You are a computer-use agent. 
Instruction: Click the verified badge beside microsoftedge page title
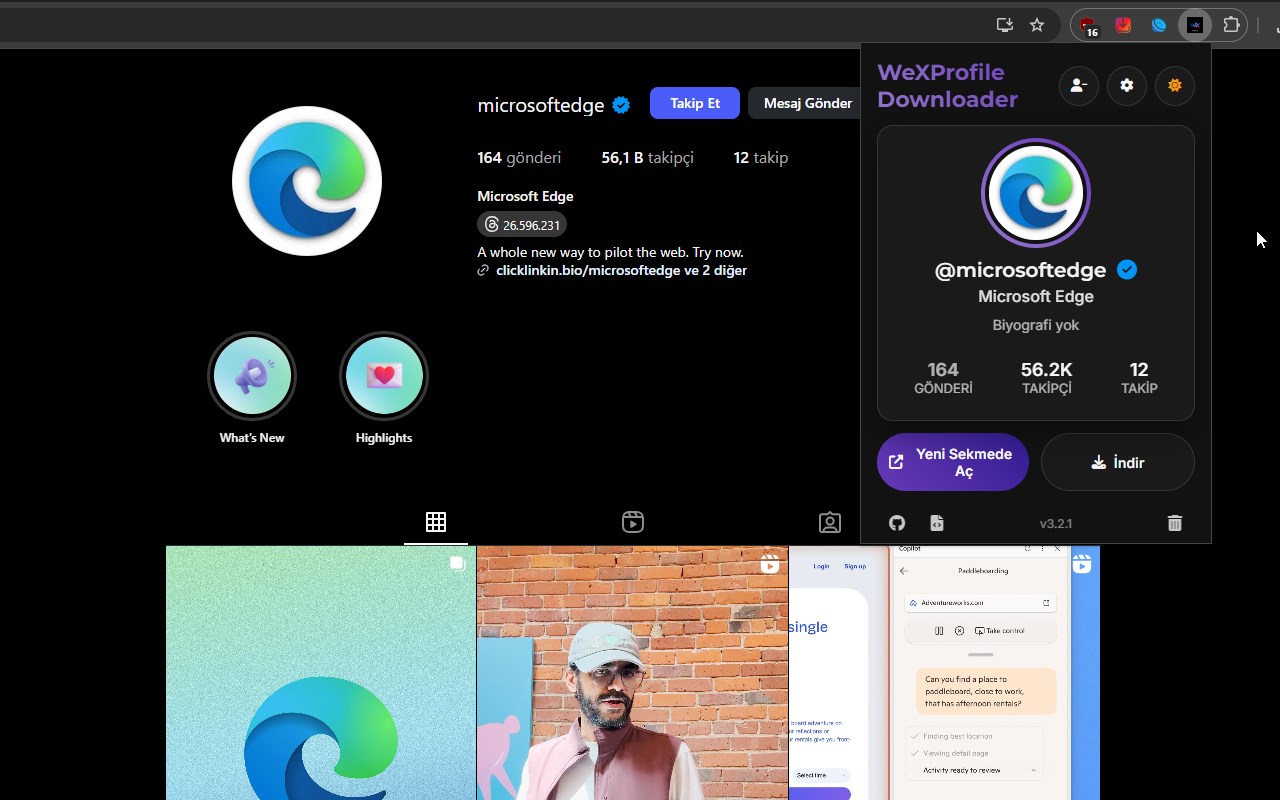click(621, 105)
